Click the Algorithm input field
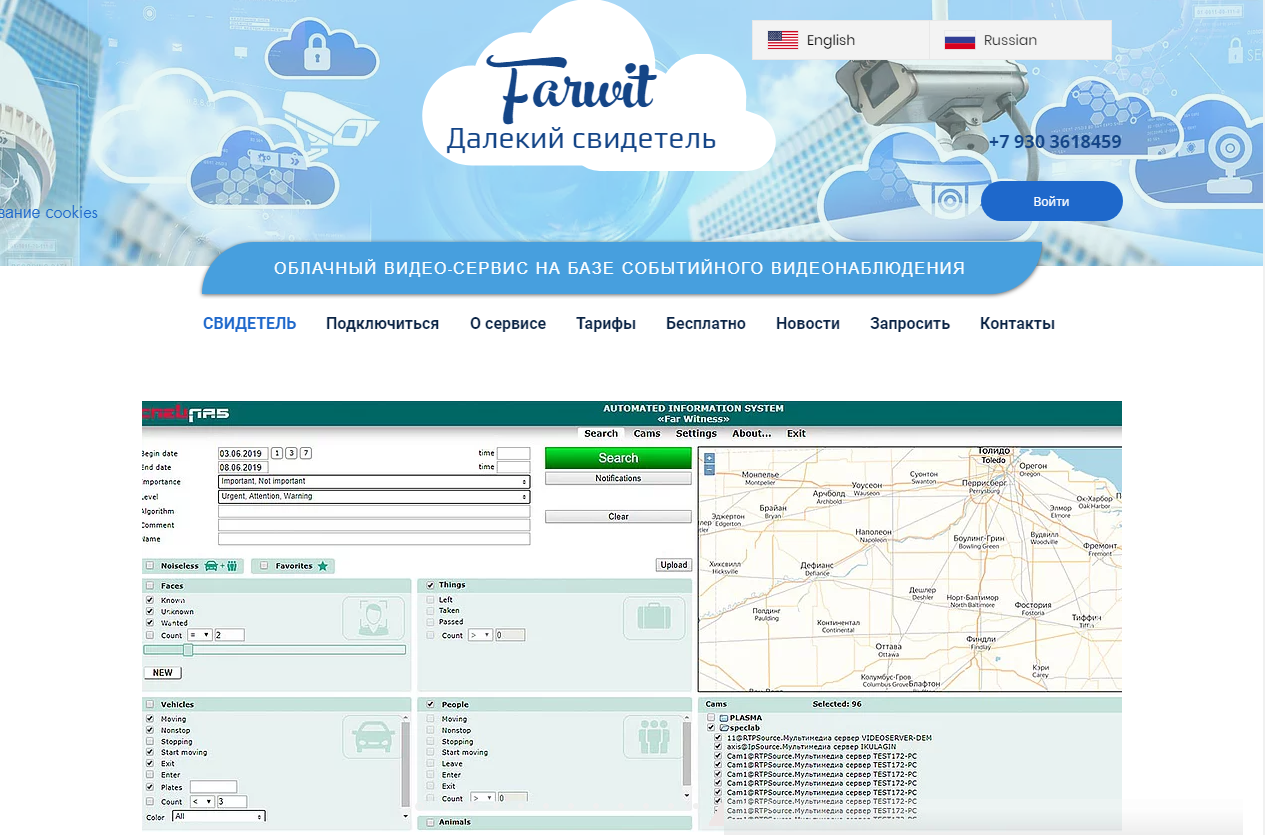Screen dimensions: 1265x835 point(374,511)
